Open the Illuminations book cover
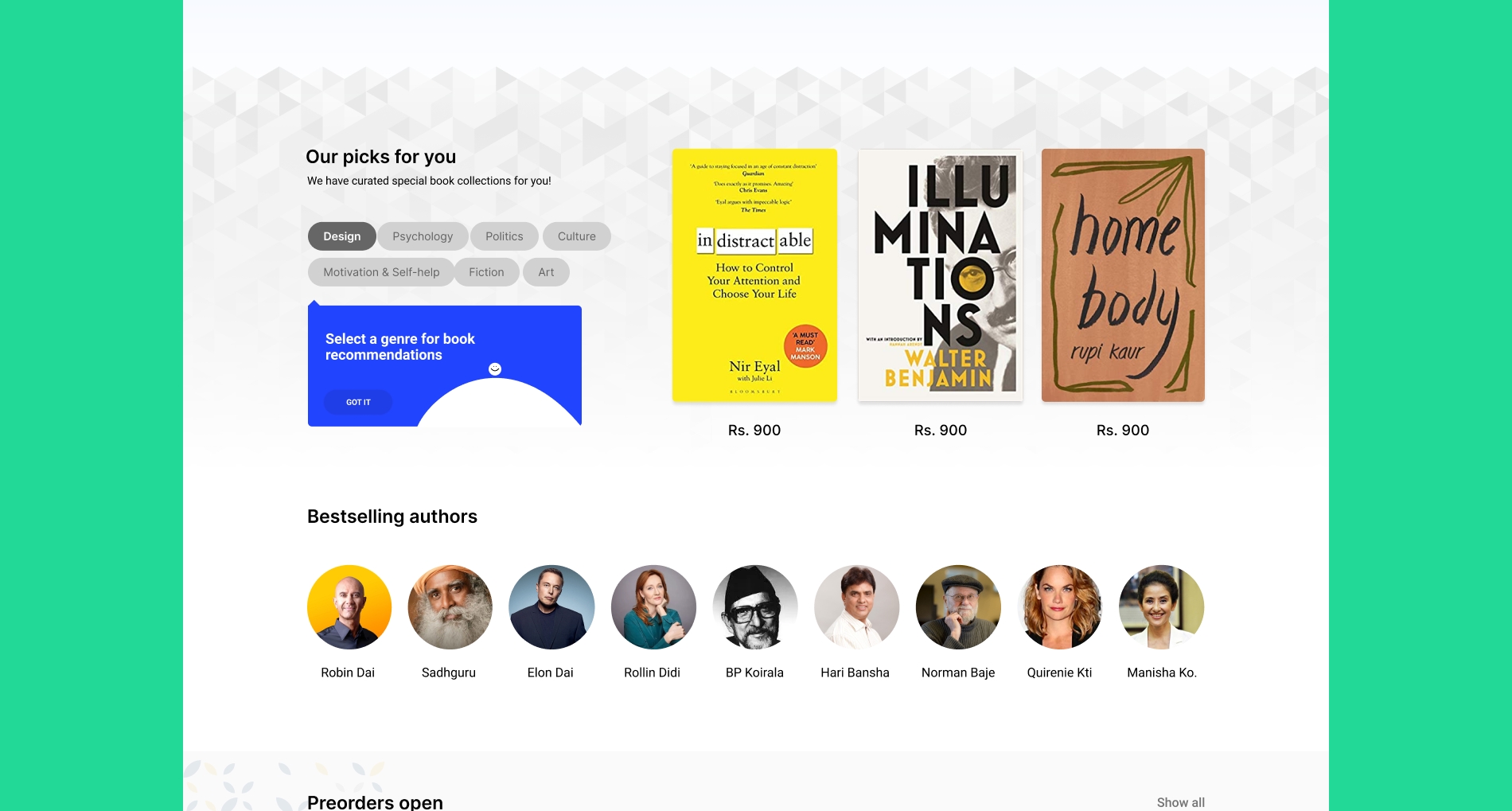The height and width of the screenshot is (811, 1512). coord(940,275)
